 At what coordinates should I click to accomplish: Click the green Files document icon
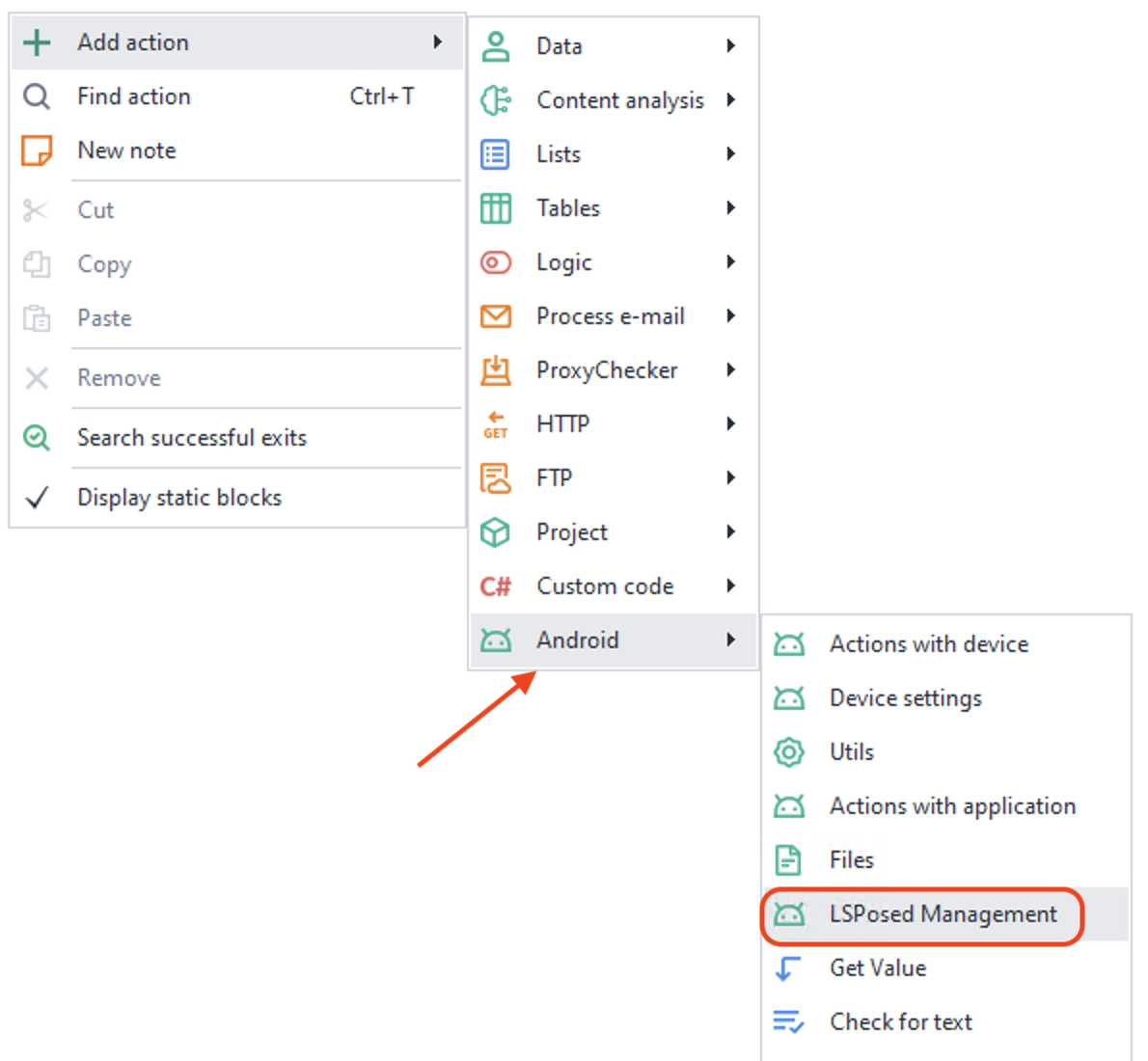[789, 860]
